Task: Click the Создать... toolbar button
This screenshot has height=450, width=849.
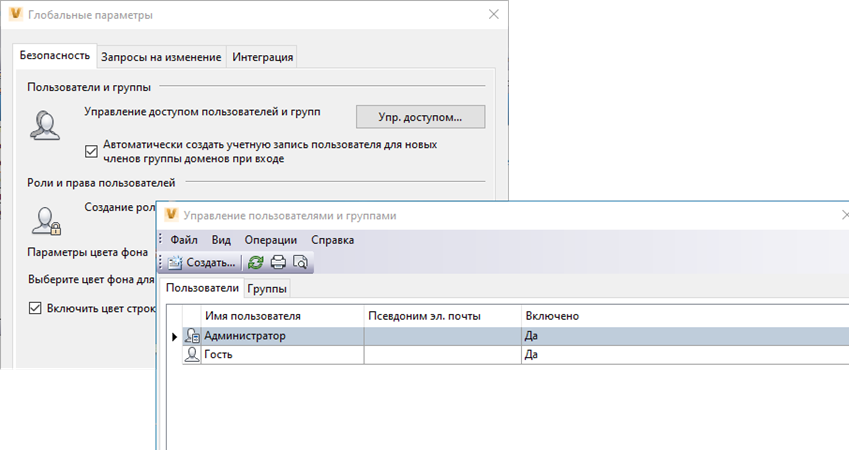Action: click(x=201, y=263)
